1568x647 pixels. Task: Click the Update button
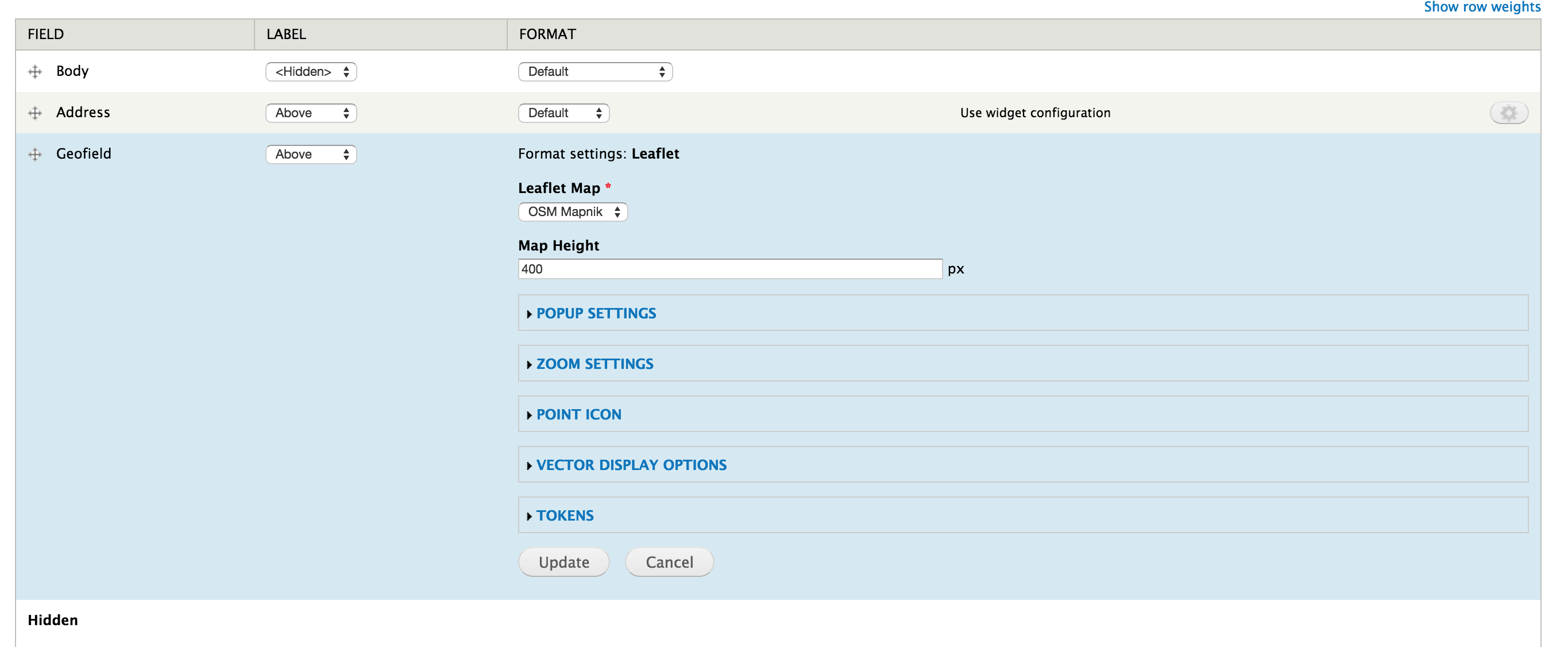pos(564,561)
